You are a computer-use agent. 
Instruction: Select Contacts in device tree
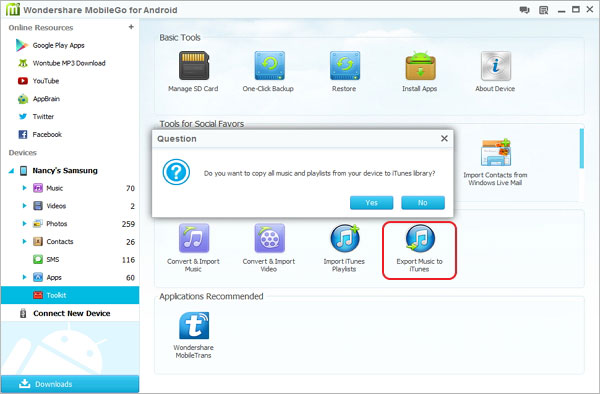pyautogui.click(x=60, y=241)
